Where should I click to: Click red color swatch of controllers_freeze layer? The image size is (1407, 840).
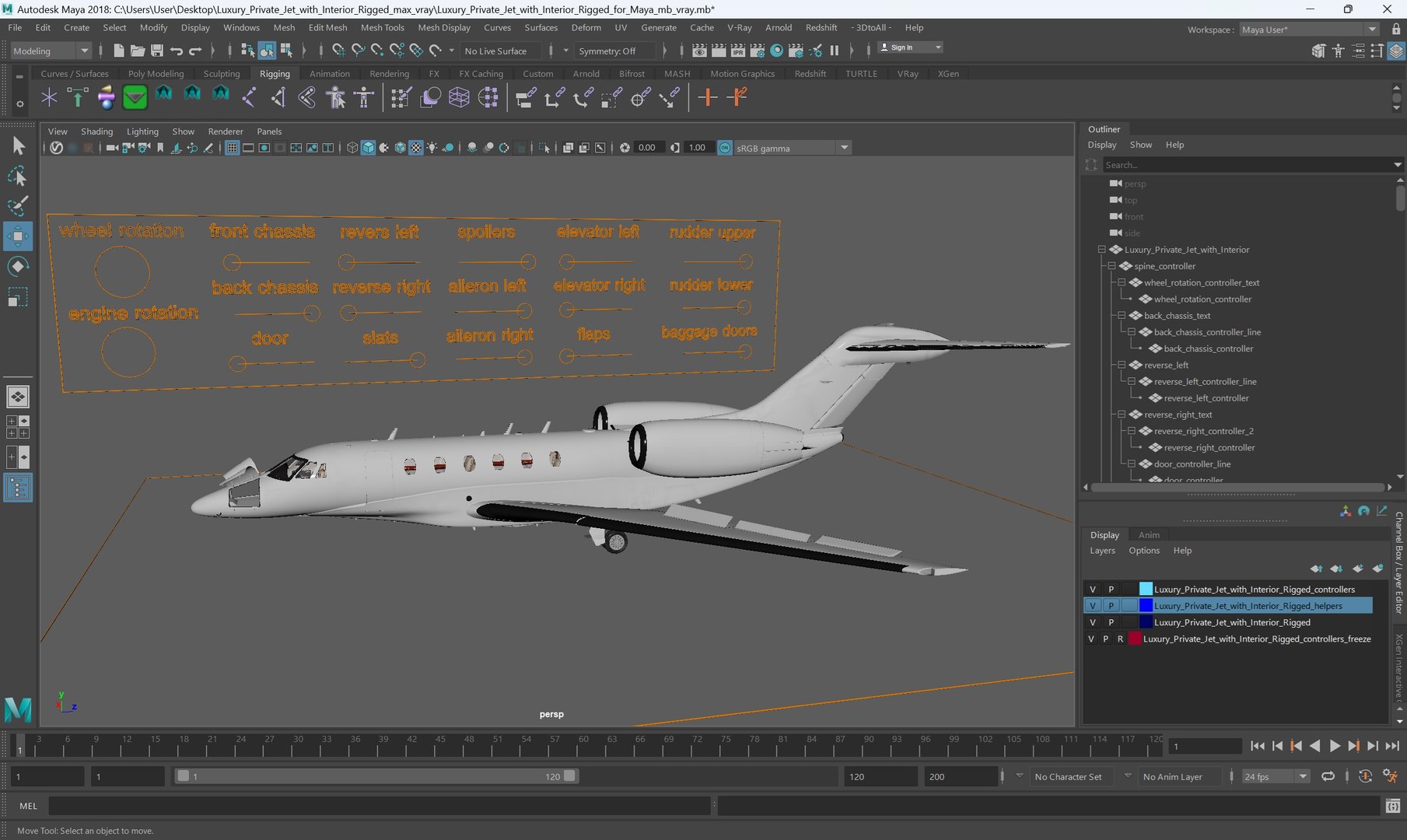1135,639
